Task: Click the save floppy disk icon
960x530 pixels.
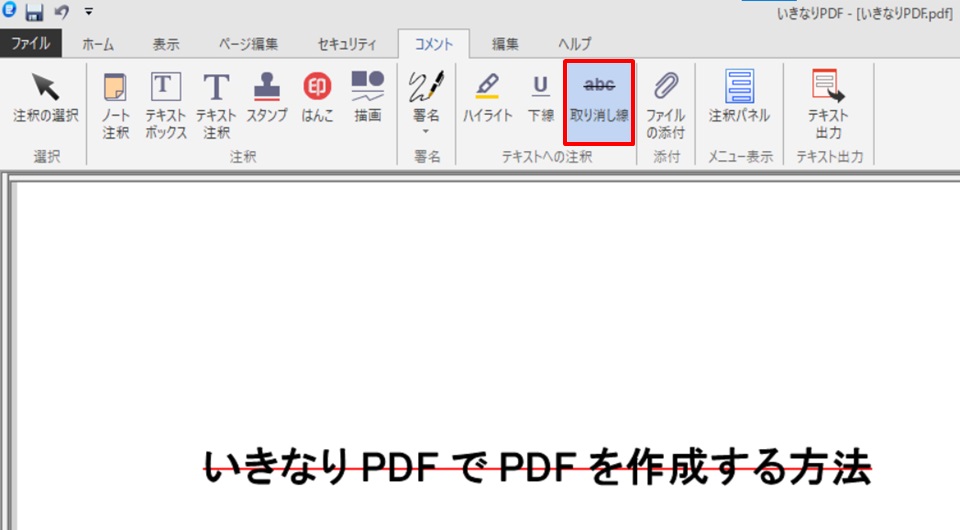Action: 34,12
